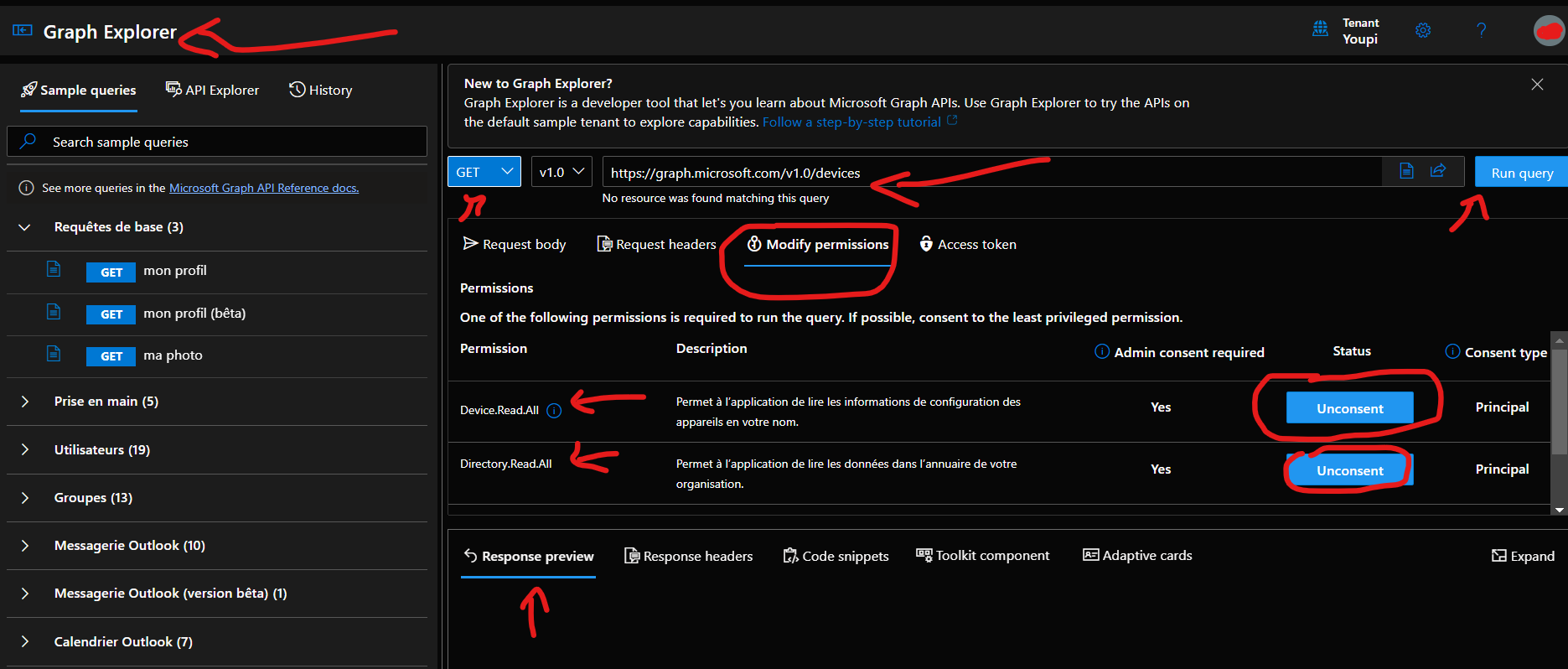Open the document icon beside mon profil (bêta)
Viewport: 1568px width, 669px height.
tap(54, 312)
